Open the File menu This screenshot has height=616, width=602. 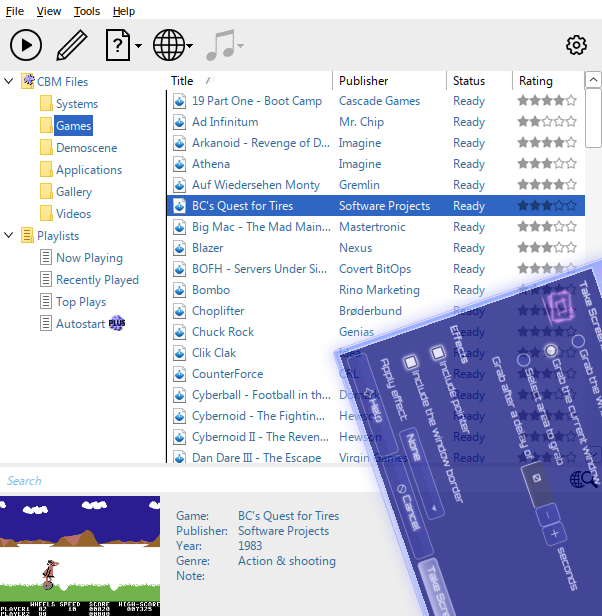click(15, 11)
